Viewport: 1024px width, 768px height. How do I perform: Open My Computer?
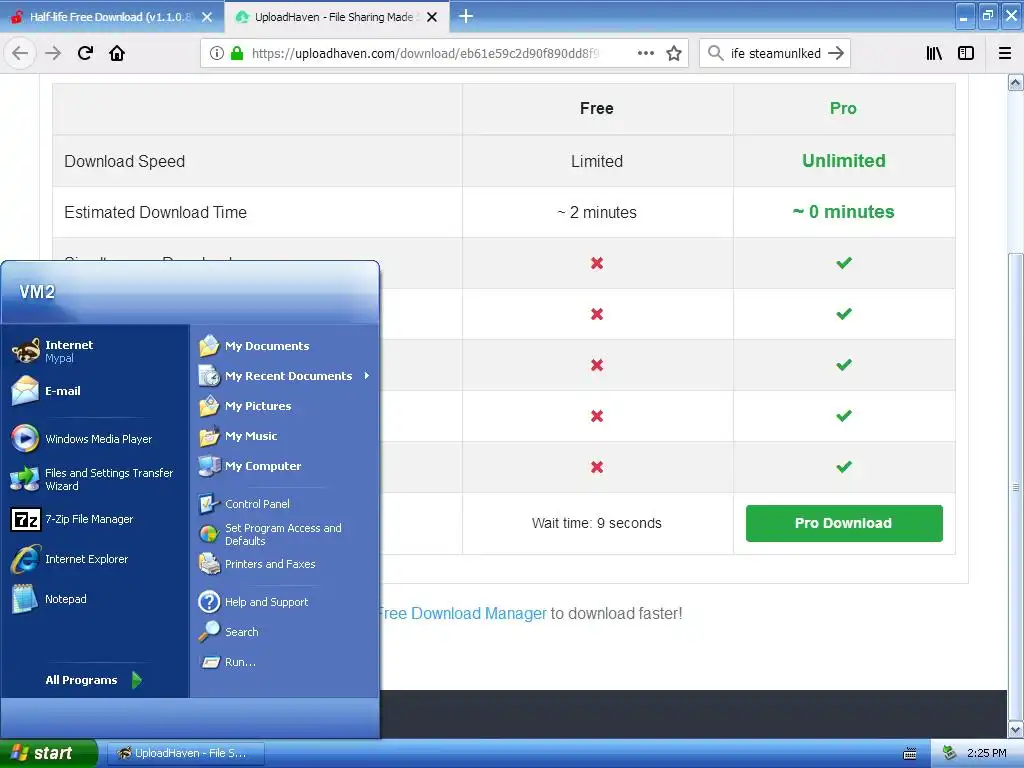(x=284, y=466)
